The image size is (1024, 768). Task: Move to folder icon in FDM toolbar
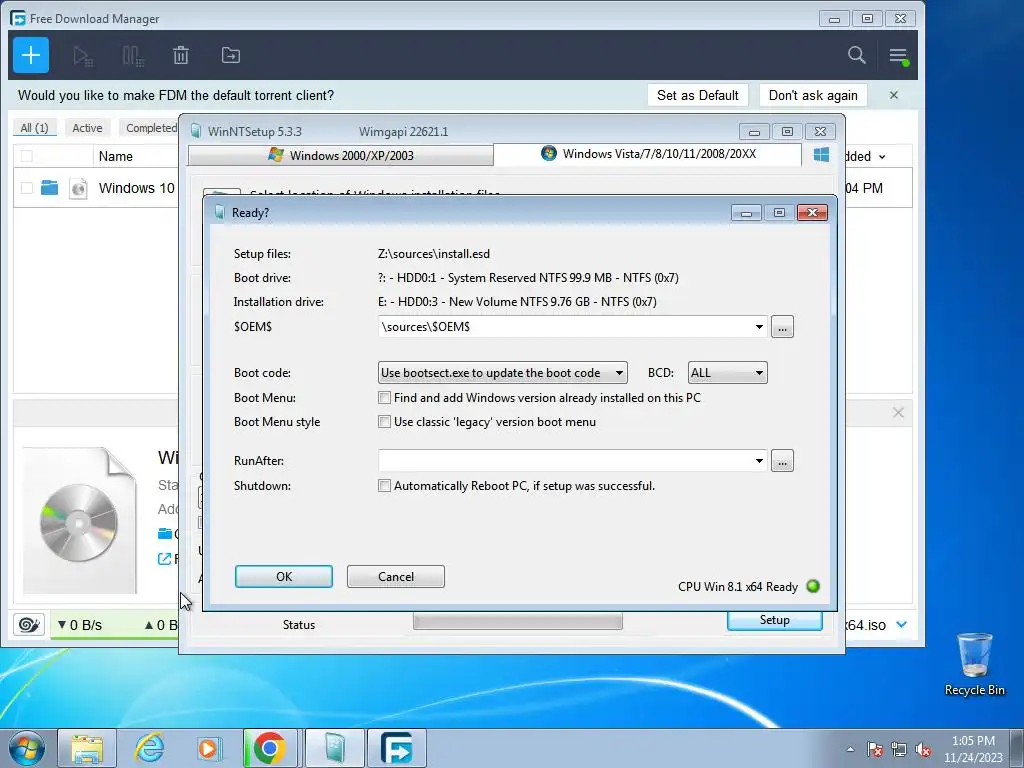(231, 56)
